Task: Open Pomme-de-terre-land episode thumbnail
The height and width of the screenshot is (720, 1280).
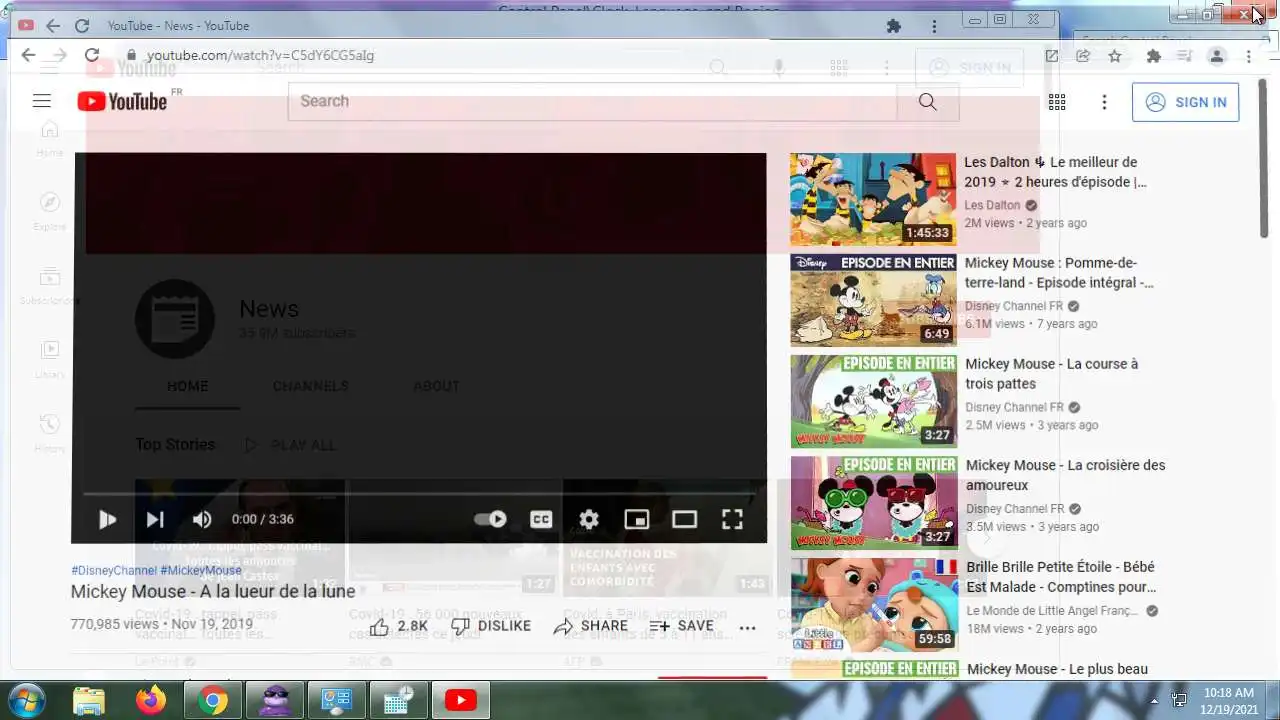Action: point(873,300)
